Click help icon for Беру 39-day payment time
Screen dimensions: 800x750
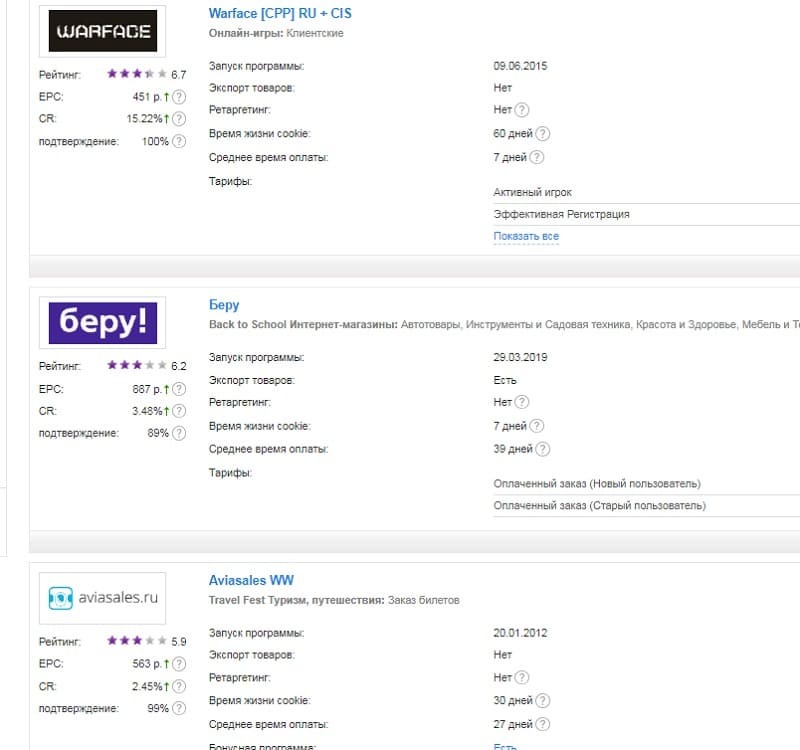(544, 449)
